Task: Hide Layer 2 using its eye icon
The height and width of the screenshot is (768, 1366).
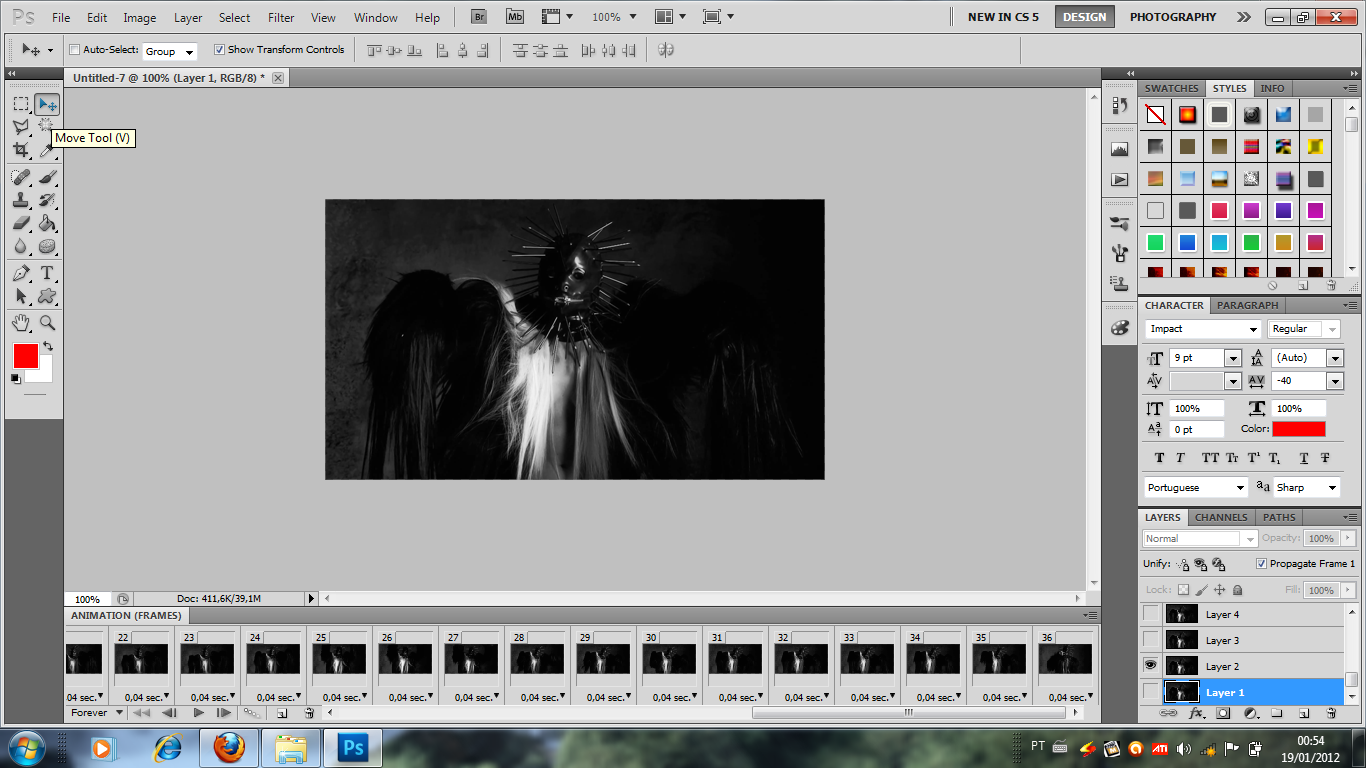Action: [x=1151, y=666]
